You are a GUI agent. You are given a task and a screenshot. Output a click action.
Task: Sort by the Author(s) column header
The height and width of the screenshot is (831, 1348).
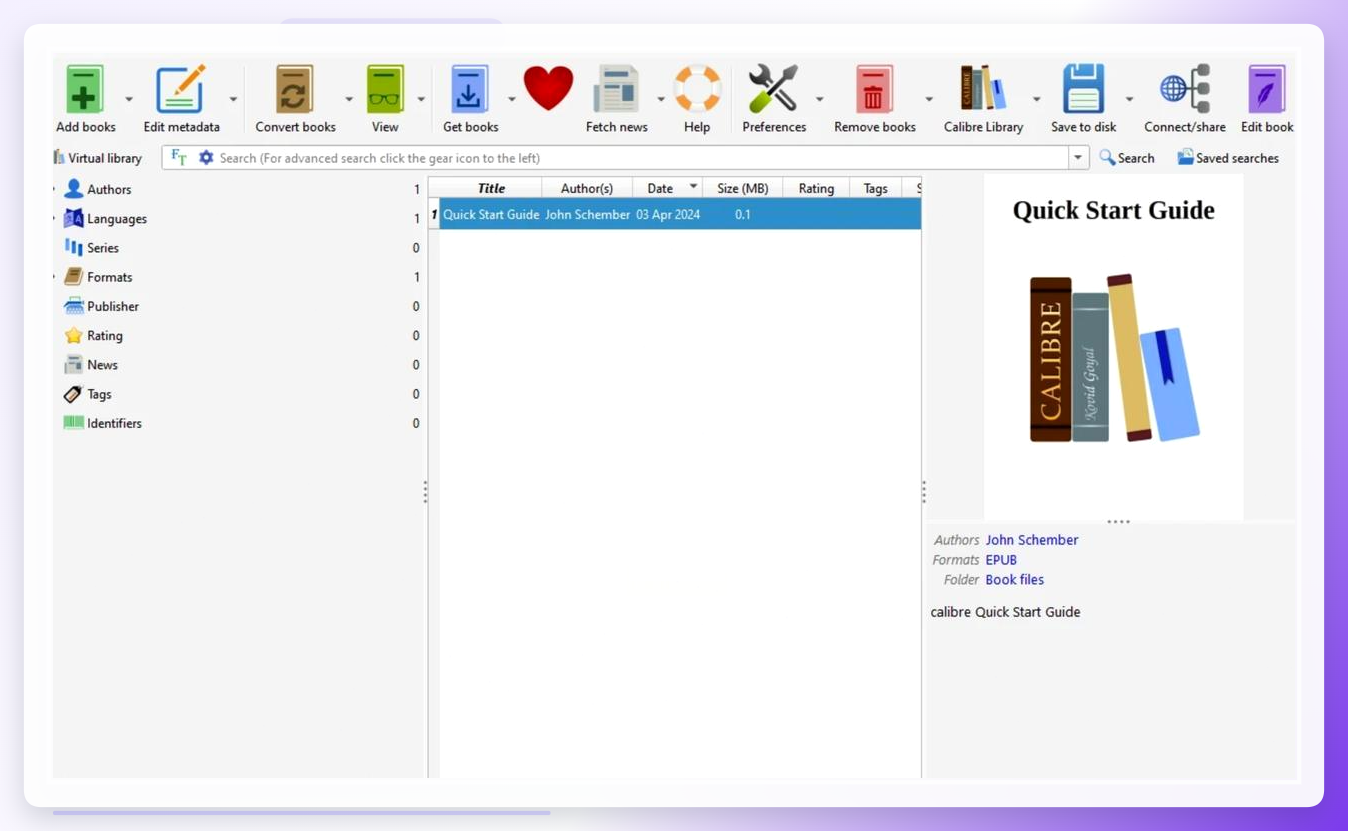(x=587, y=188)
